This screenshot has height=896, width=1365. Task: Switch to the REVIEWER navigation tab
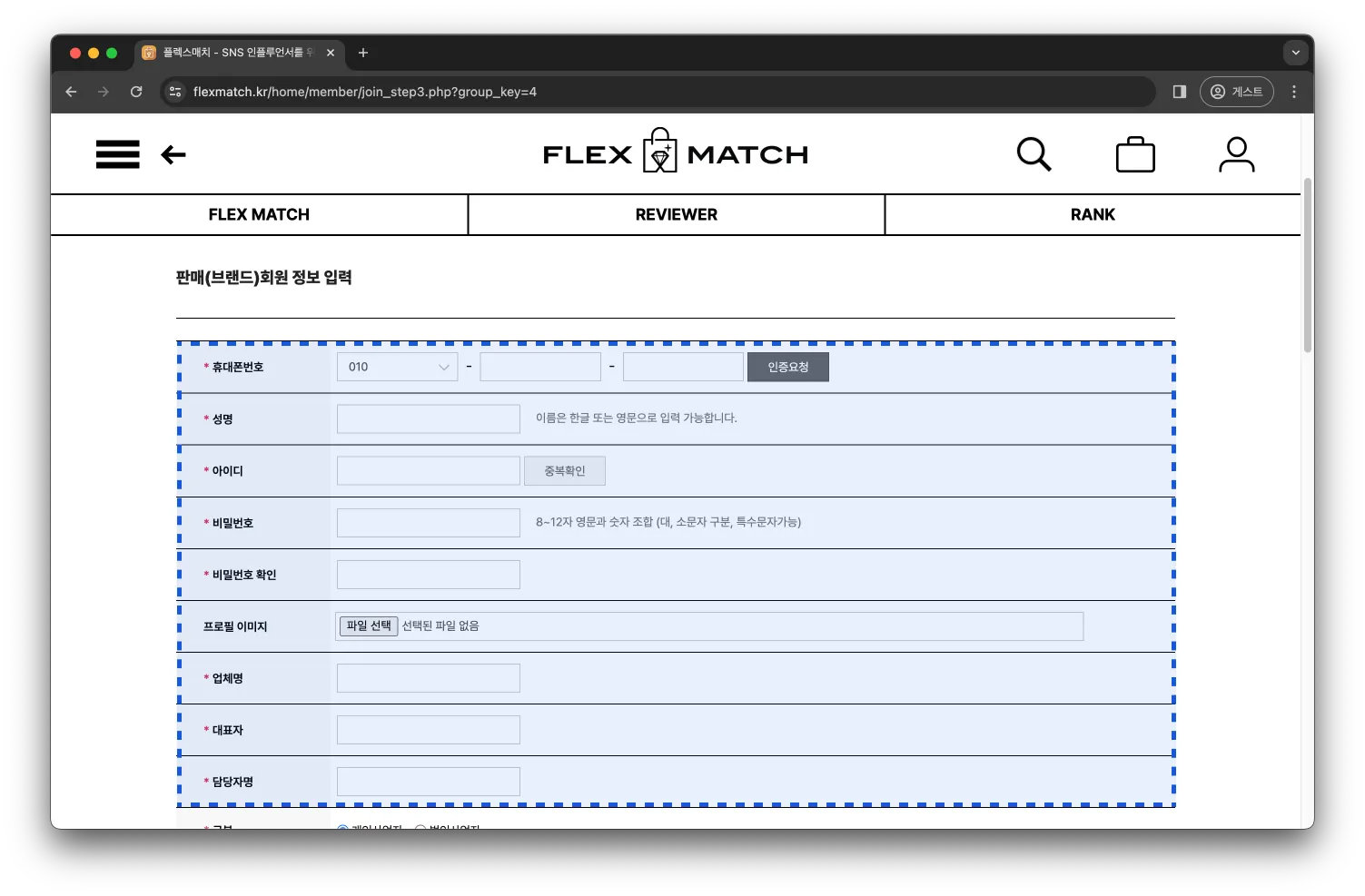click(x=677, y=215)
